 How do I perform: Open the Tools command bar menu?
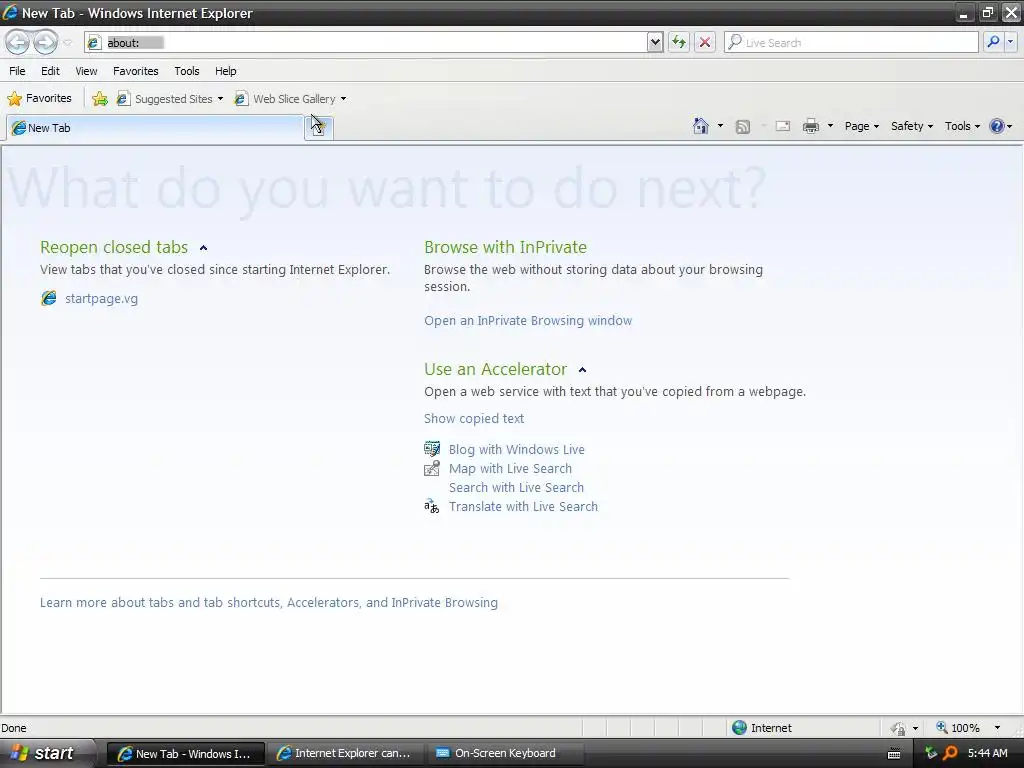[x=962, y=126]
